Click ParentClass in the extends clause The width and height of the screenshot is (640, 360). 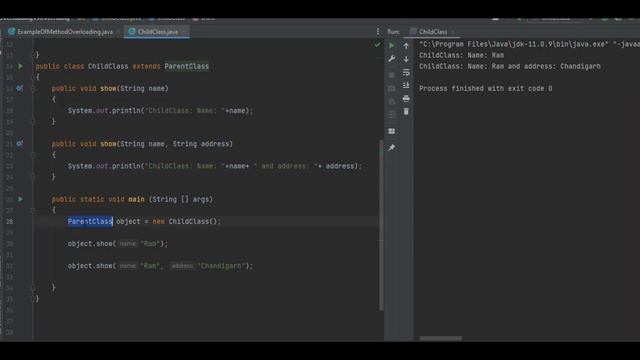[x=187, y=66]
